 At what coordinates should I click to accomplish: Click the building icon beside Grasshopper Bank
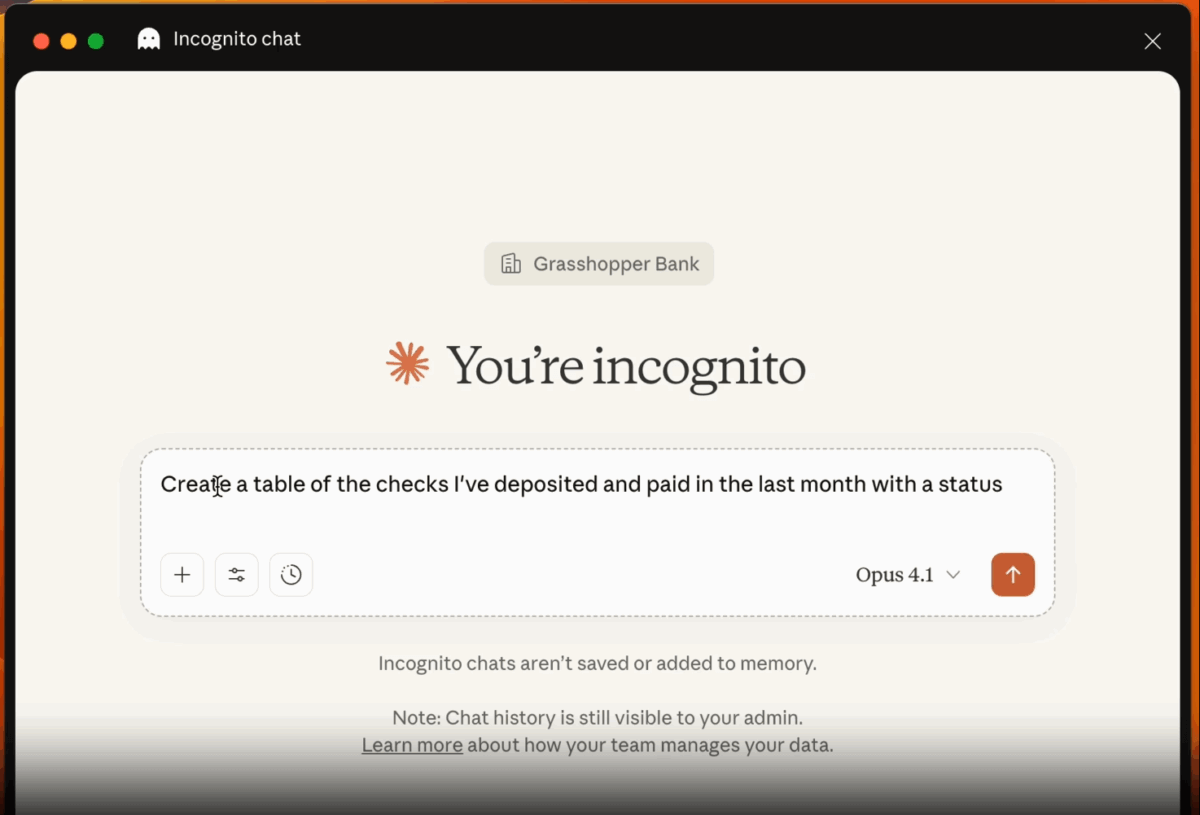point(511,264)
